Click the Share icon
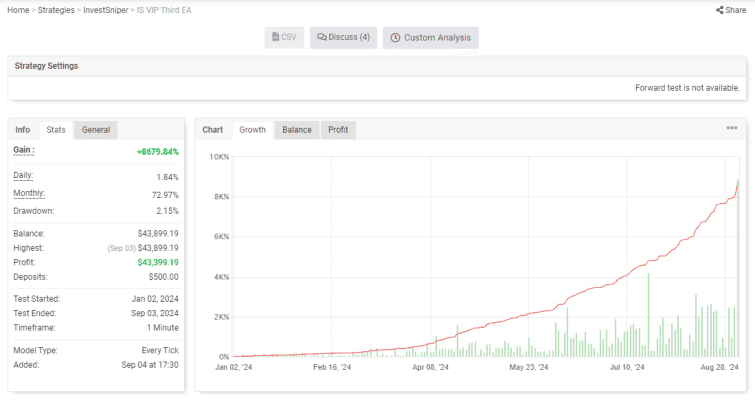The image size is (755, 400). click(719, 10)
